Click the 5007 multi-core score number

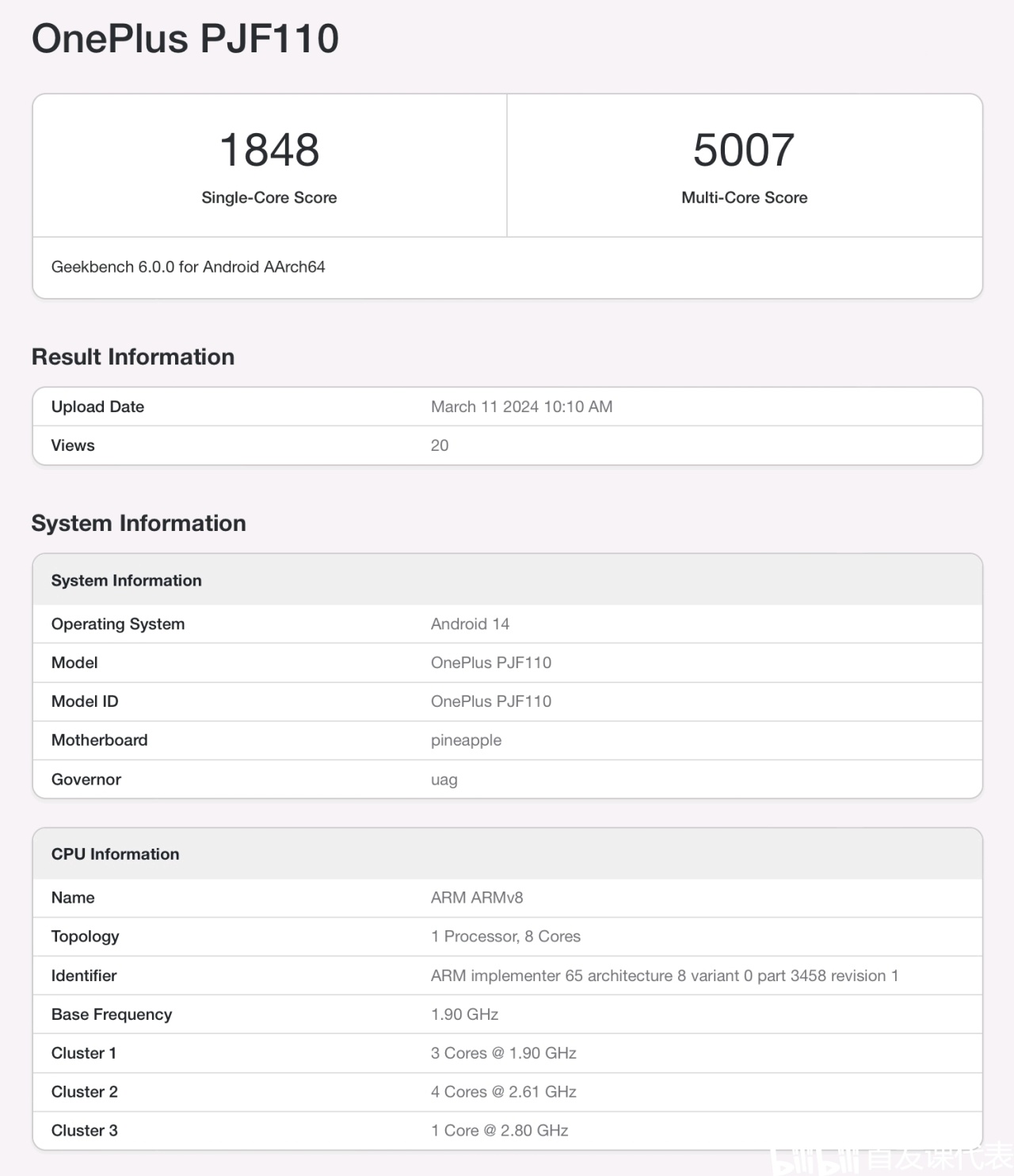click(x=744, y=150)
